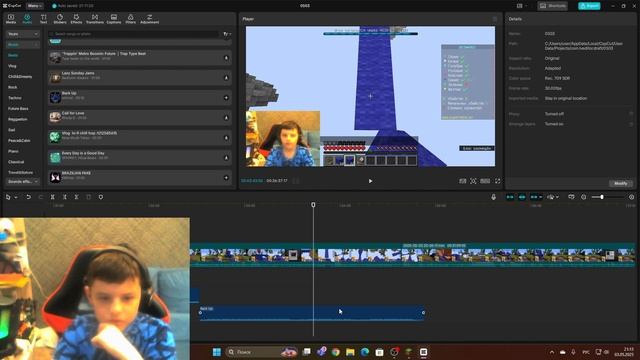
Task: Select the Chill&Dreams music category
Action: tap(20, 77)
